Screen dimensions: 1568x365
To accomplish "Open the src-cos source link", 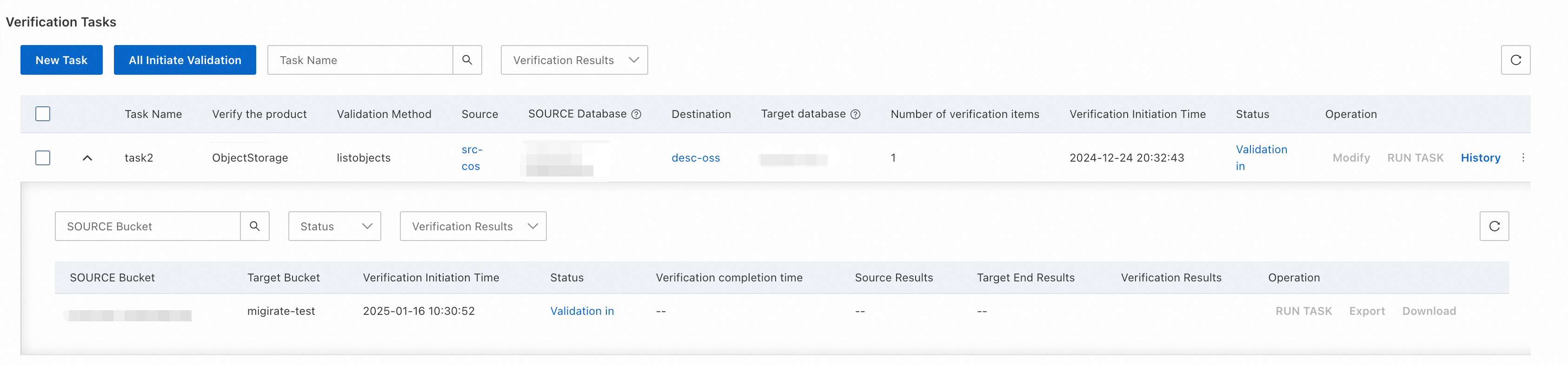I will [471, 157].
